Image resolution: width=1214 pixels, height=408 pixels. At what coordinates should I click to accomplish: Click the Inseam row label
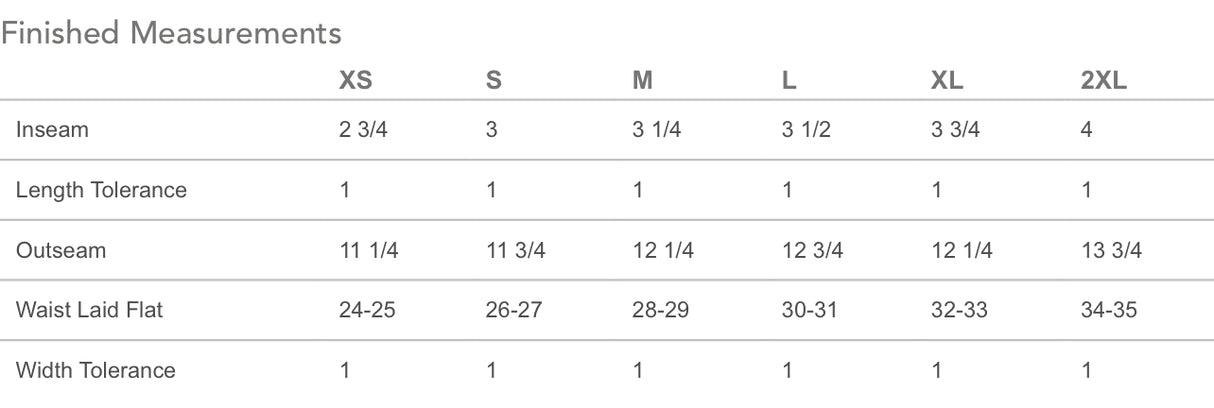pyautogui.click(x=51, y=130)
